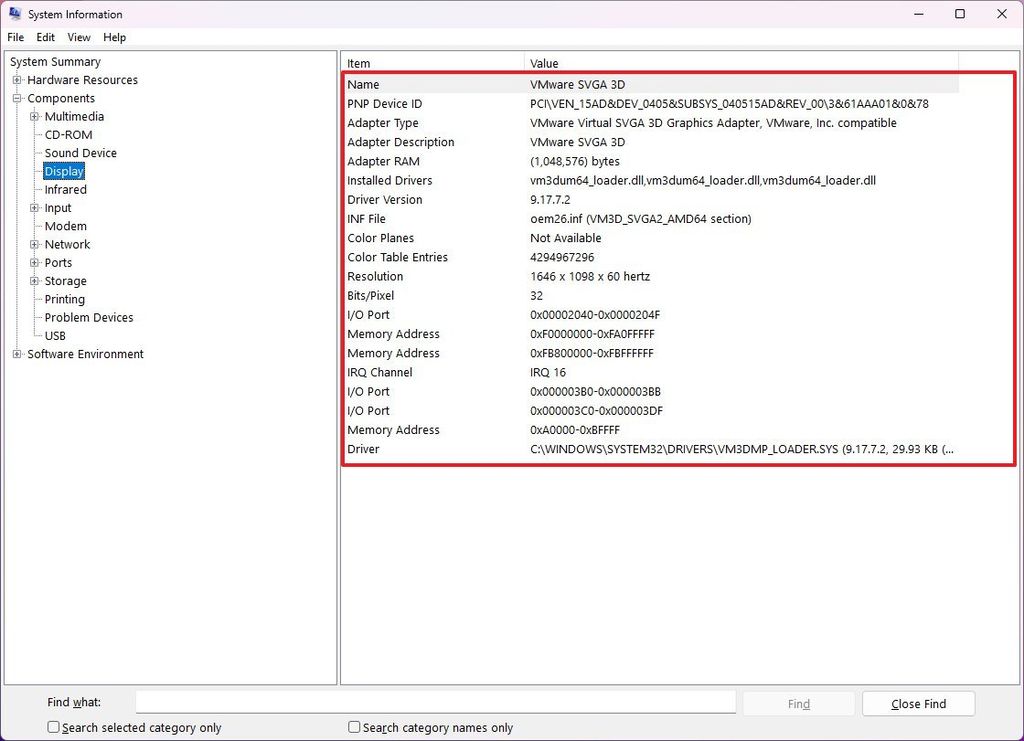Expand the Multimedia category

[x=33, y=116]
